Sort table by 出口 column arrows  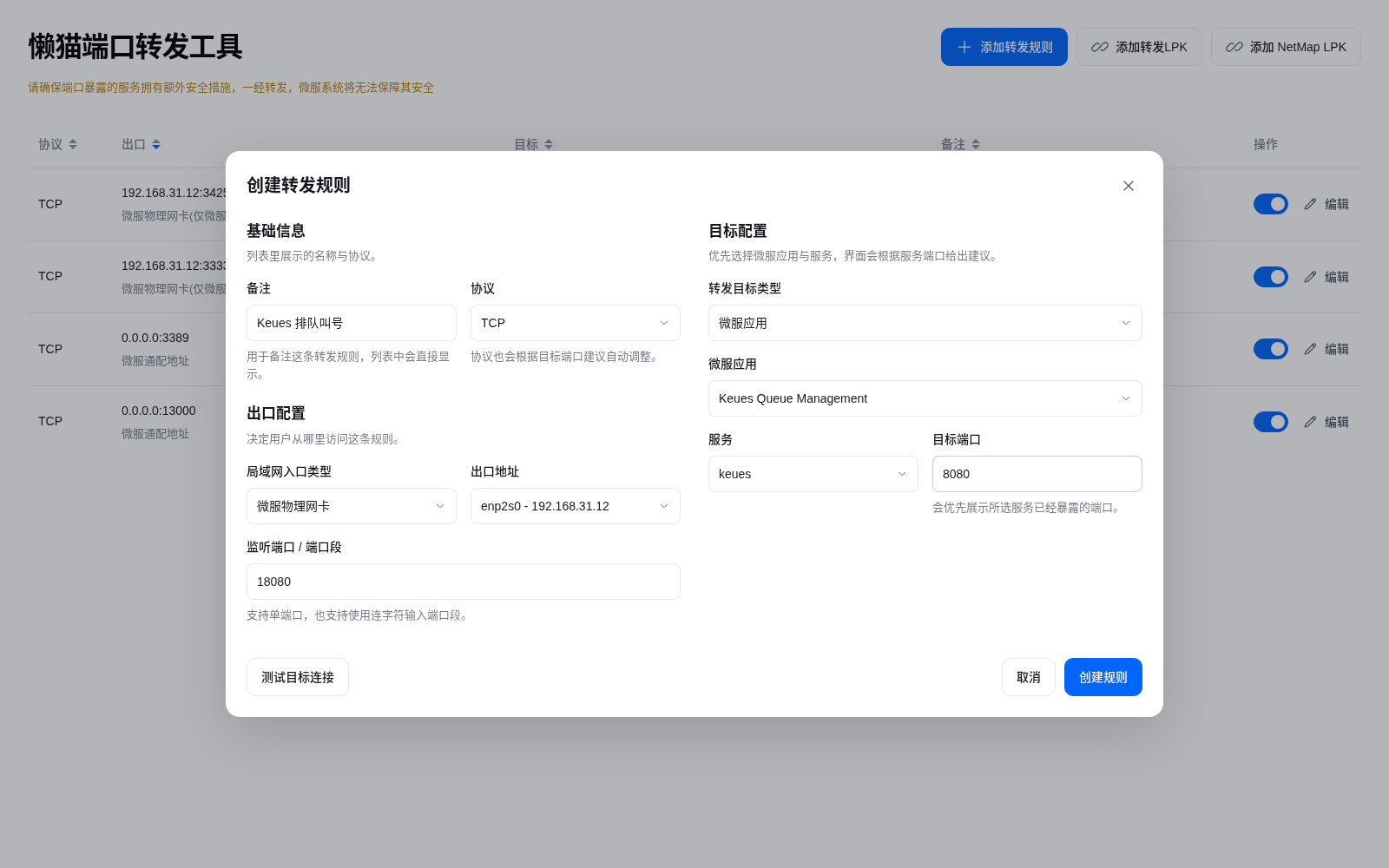pyautogui.click(x=156, y=144)
